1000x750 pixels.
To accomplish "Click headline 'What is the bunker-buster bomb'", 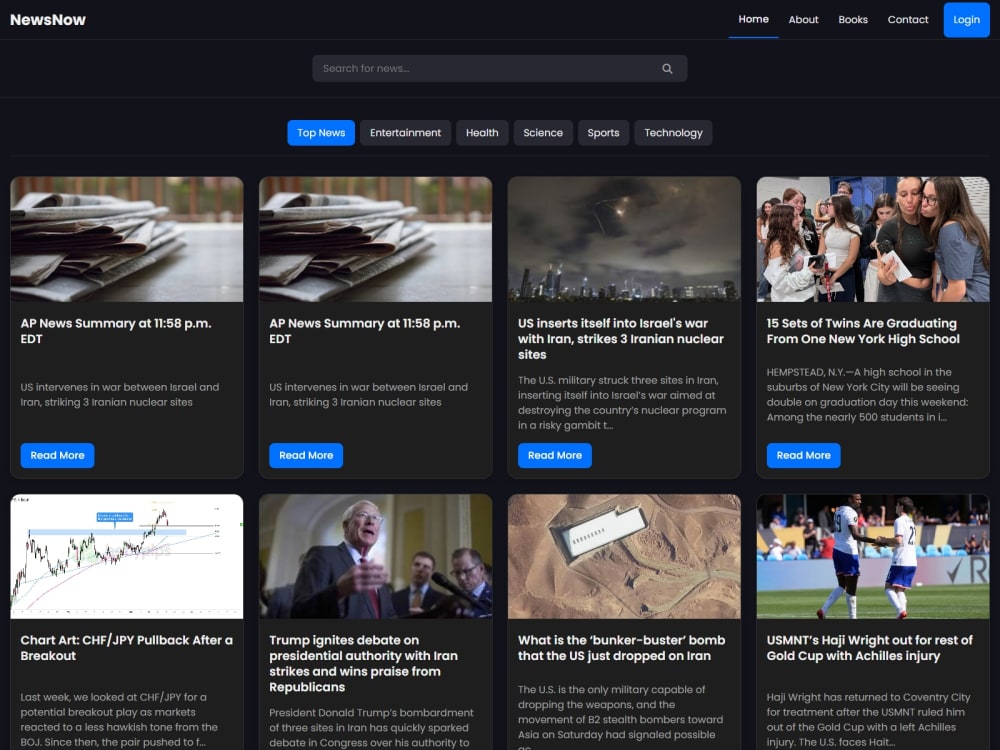I will (622, 648).
